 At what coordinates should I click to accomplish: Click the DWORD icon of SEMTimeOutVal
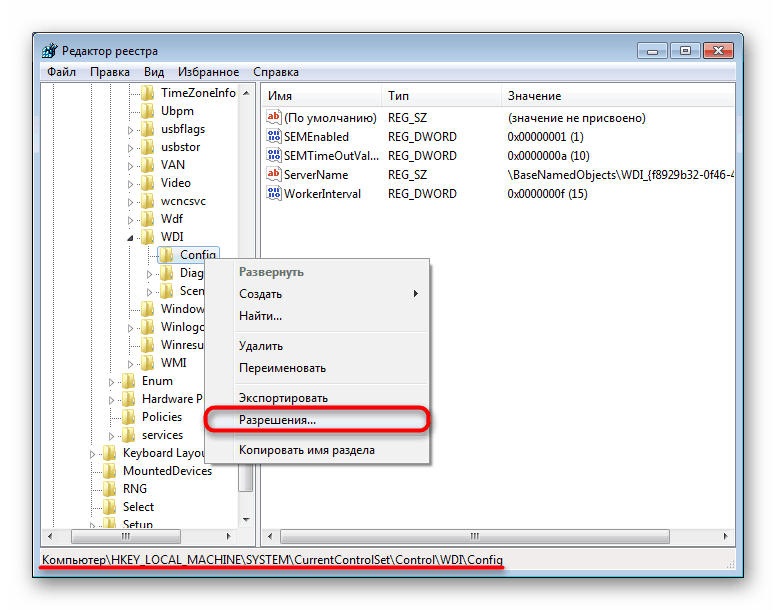[274, 155]
